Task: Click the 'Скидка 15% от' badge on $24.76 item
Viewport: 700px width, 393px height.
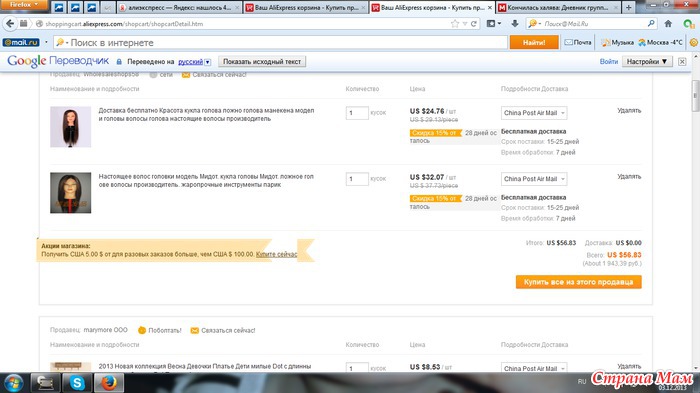Action: point(435,133)
